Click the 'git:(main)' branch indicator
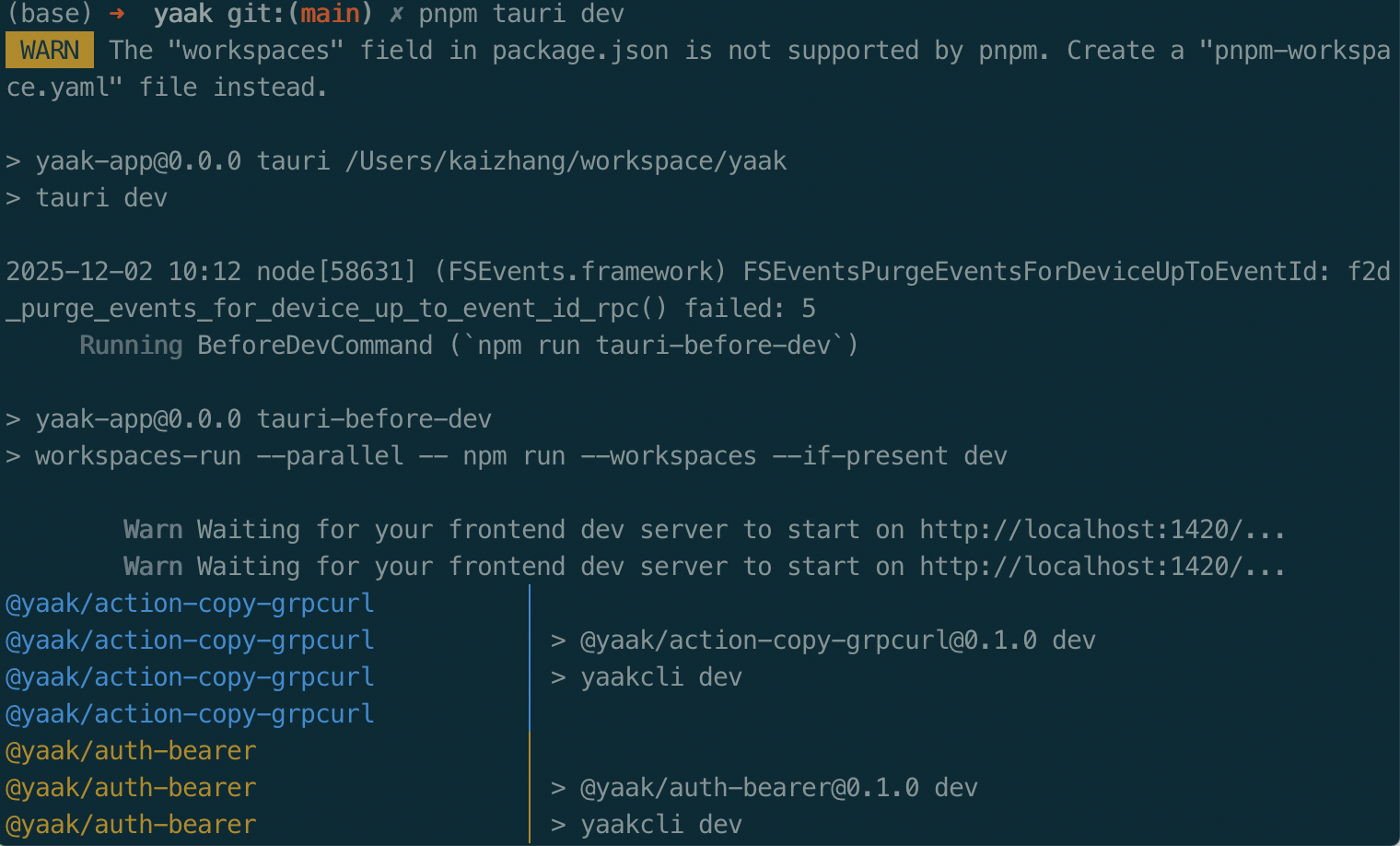1400x846 pixels. click(x=300, y=15)
